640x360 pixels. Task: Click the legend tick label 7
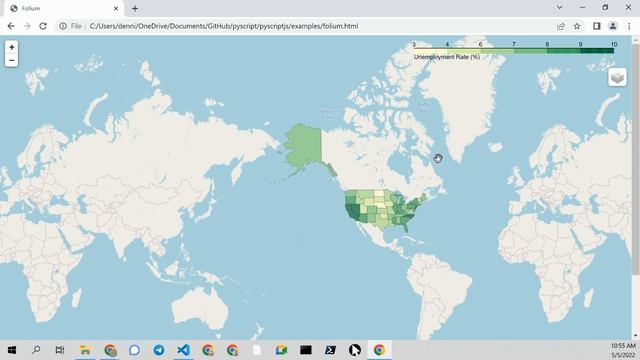click(513, 44)
